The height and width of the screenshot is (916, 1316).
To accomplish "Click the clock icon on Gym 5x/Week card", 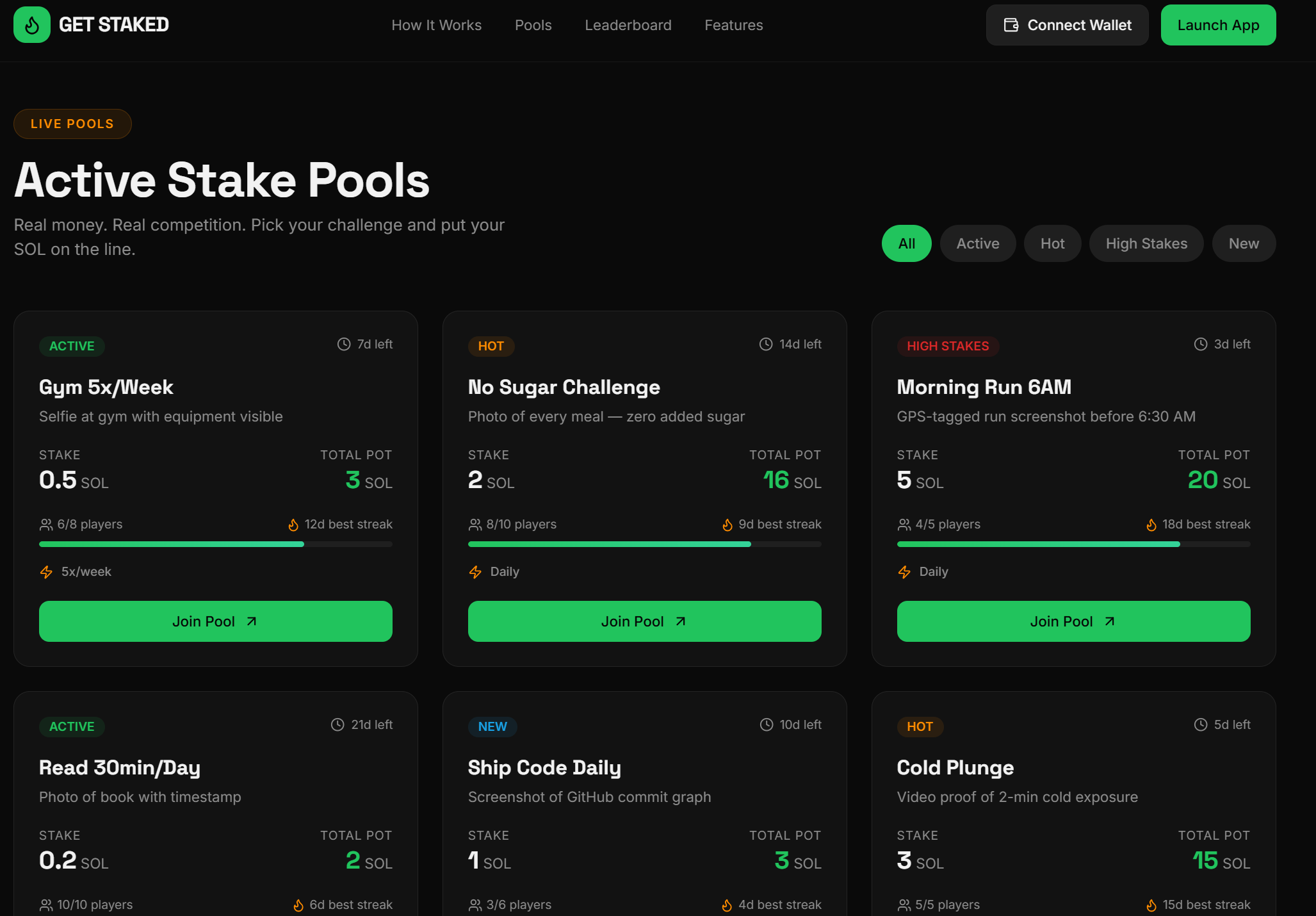I will (x=344, y=344).
